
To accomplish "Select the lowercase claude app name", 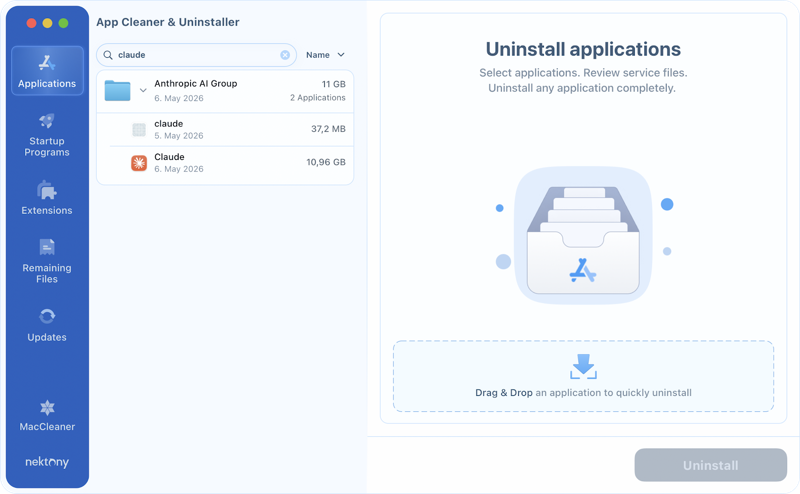I will pos(168,124).
